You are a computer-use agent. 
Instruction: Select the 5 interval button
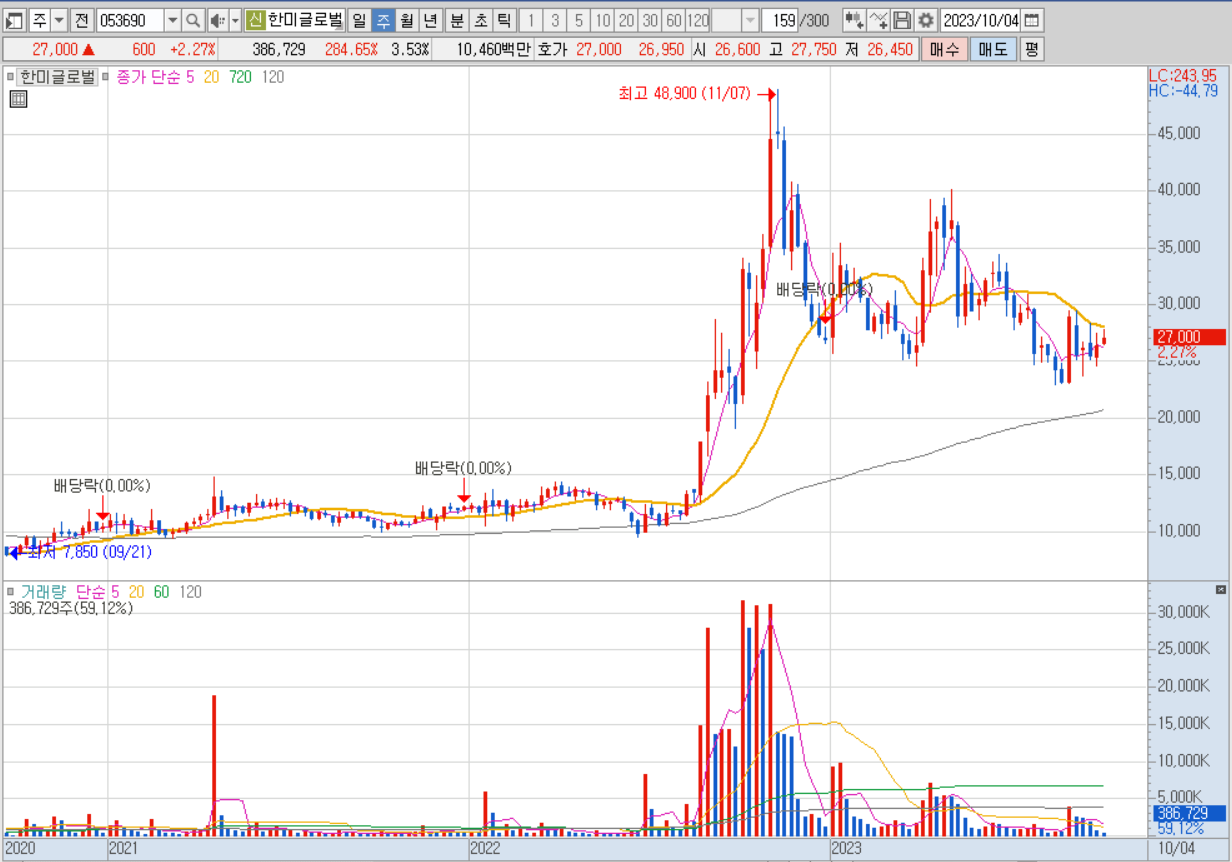point(578,20)
